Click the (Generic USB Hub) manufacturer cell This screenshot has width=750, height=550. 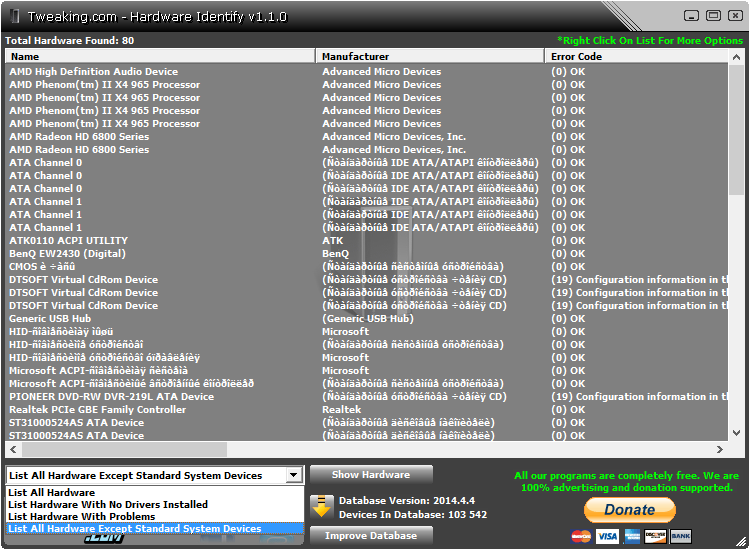tap(368, 319)
